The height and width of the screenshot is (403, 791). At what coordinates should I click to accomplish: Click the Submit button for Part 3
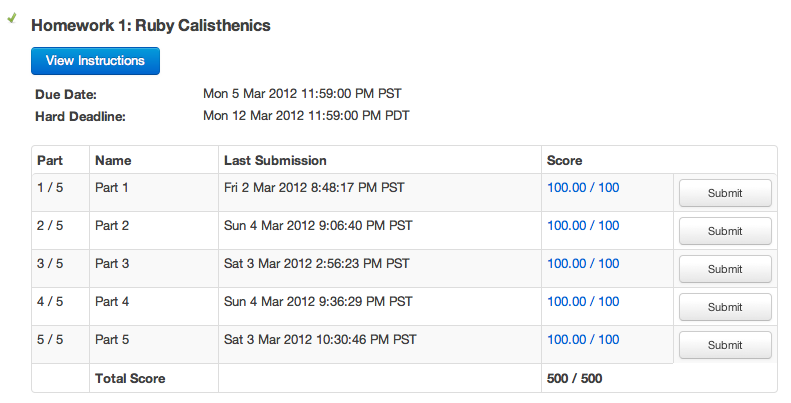point(724,269)
